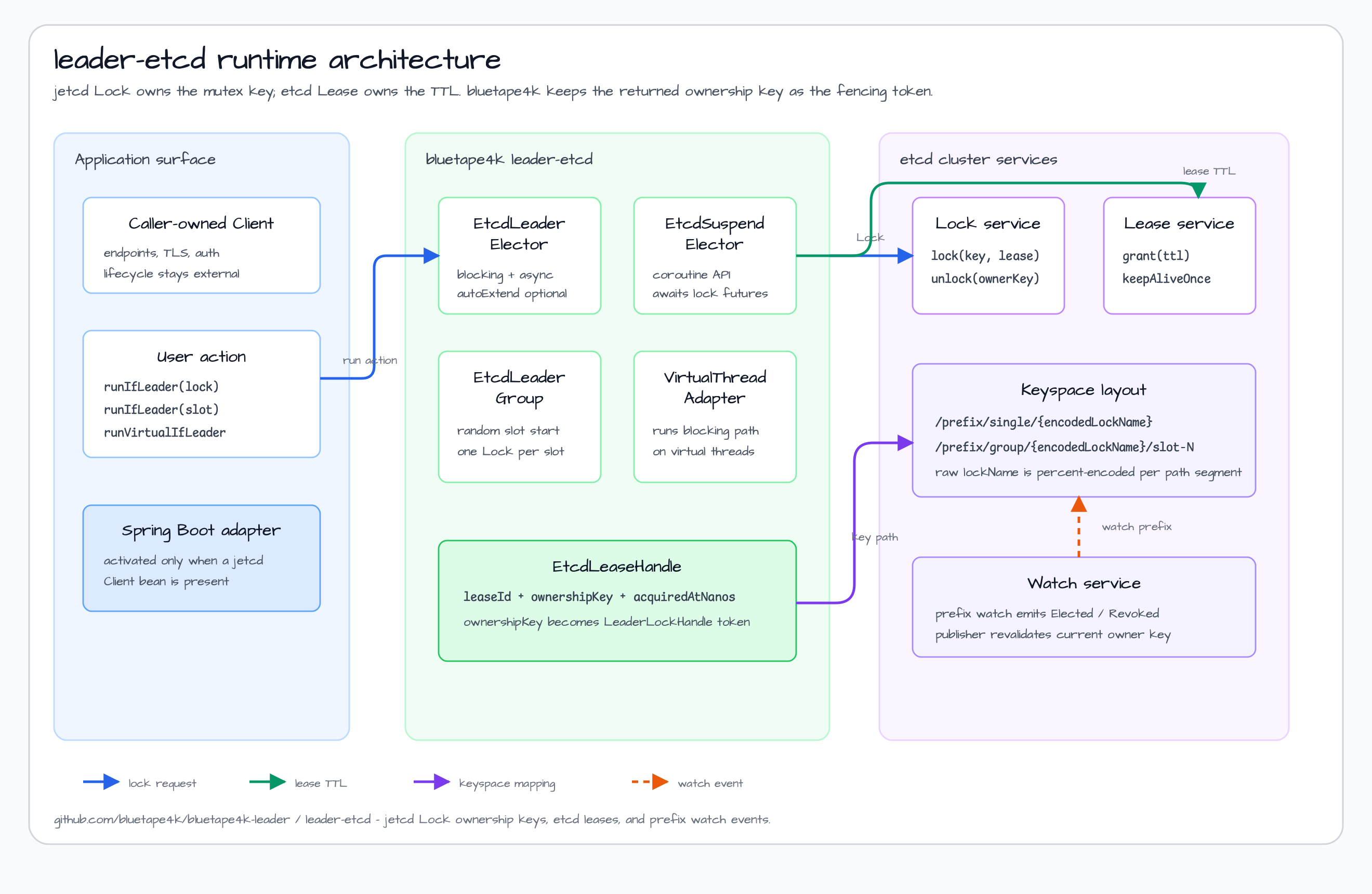1372x894 pixels.
Task: Click 'leaseId + ownershipKey + acquiredAtNanos' text
Action: [599, 597]
